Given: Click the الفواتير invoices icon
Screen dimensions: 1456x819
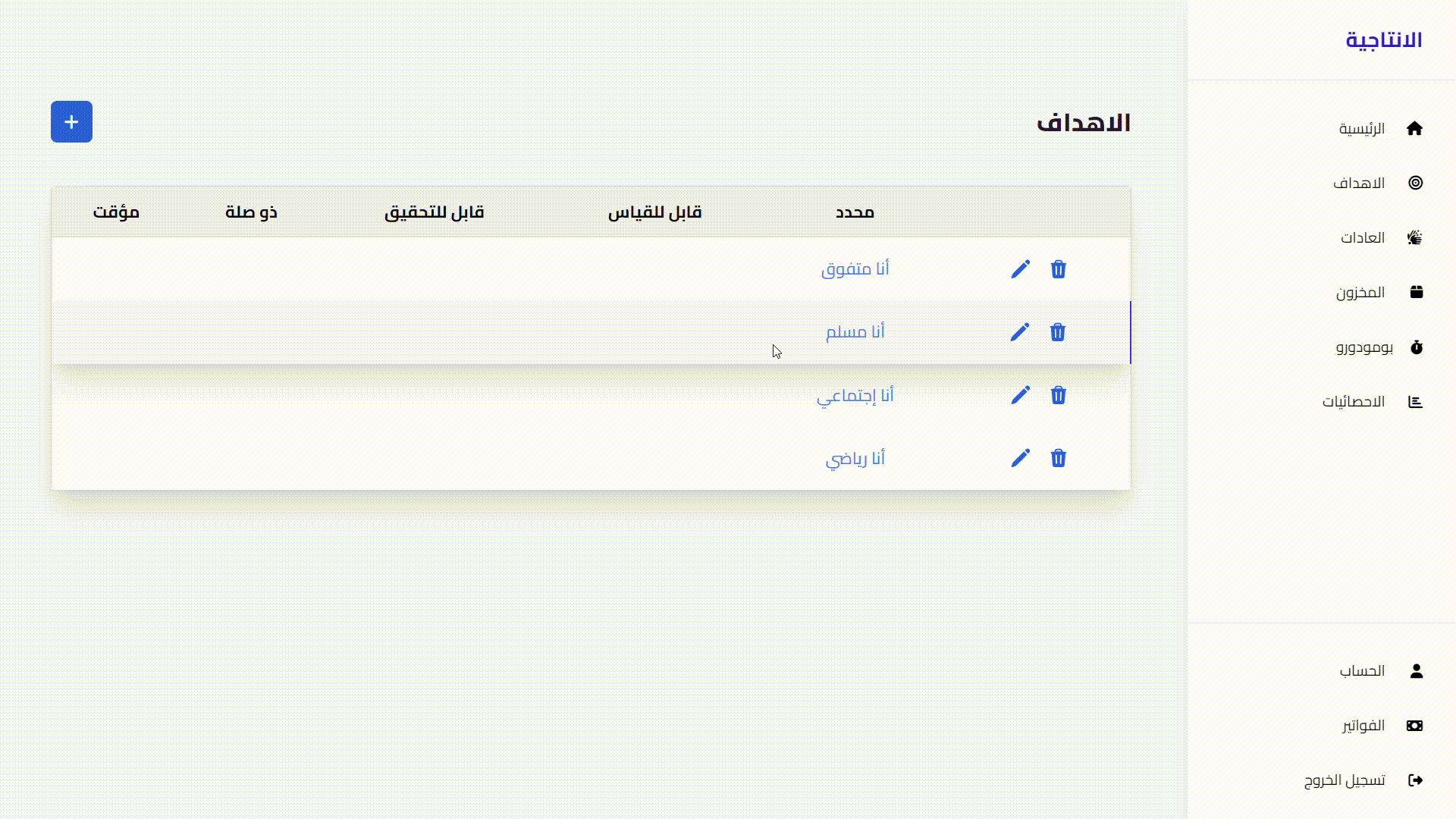Looking at the screenshot, I should pyautogui.click(x=1416, y=725).
